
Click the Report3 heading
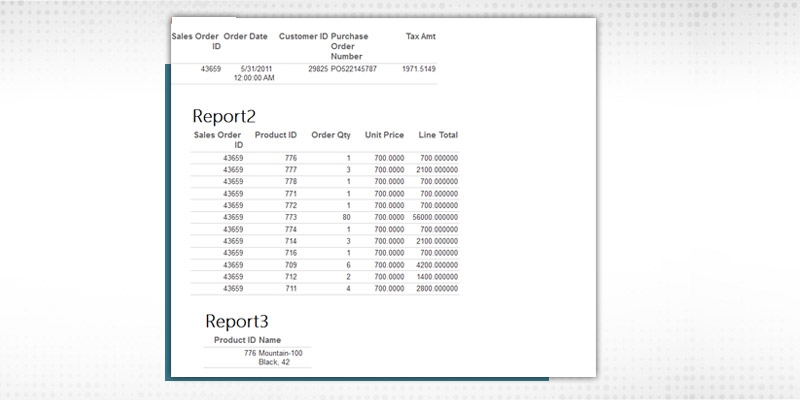point(237,321)
